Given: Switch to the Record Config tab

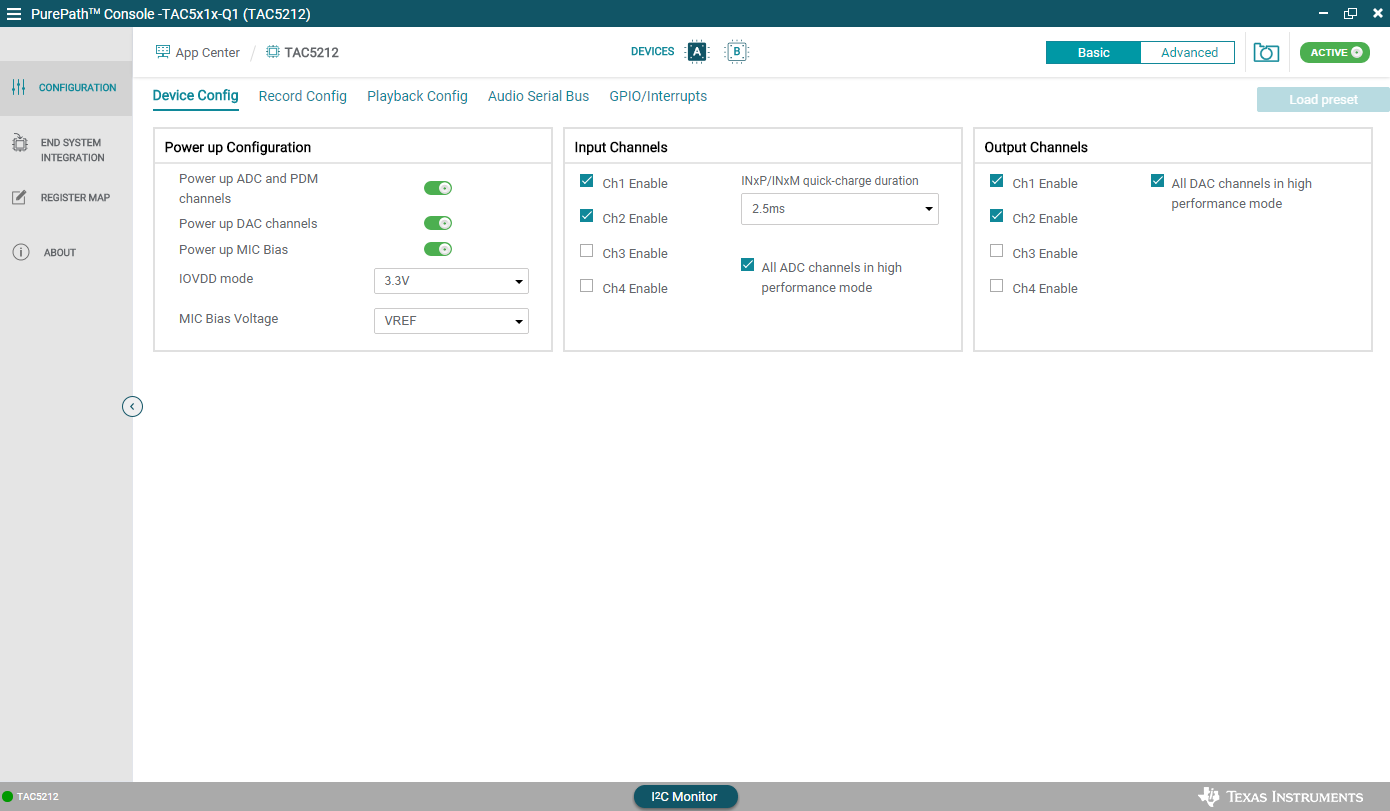Looking at the screenshot, I should [302, 96].
